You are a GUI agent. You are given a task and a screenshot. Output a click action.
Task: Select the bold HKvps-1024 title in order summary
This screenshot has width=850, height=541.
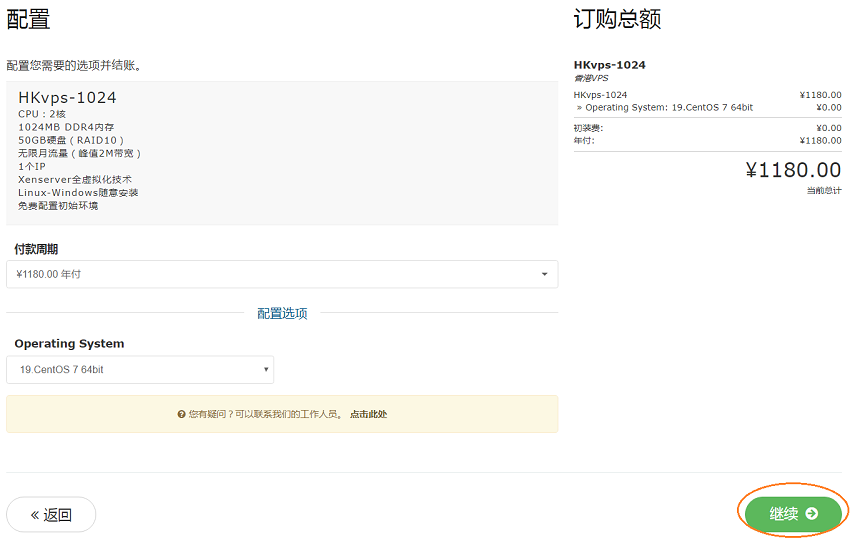pyautogui.click(x=609, y=65)
